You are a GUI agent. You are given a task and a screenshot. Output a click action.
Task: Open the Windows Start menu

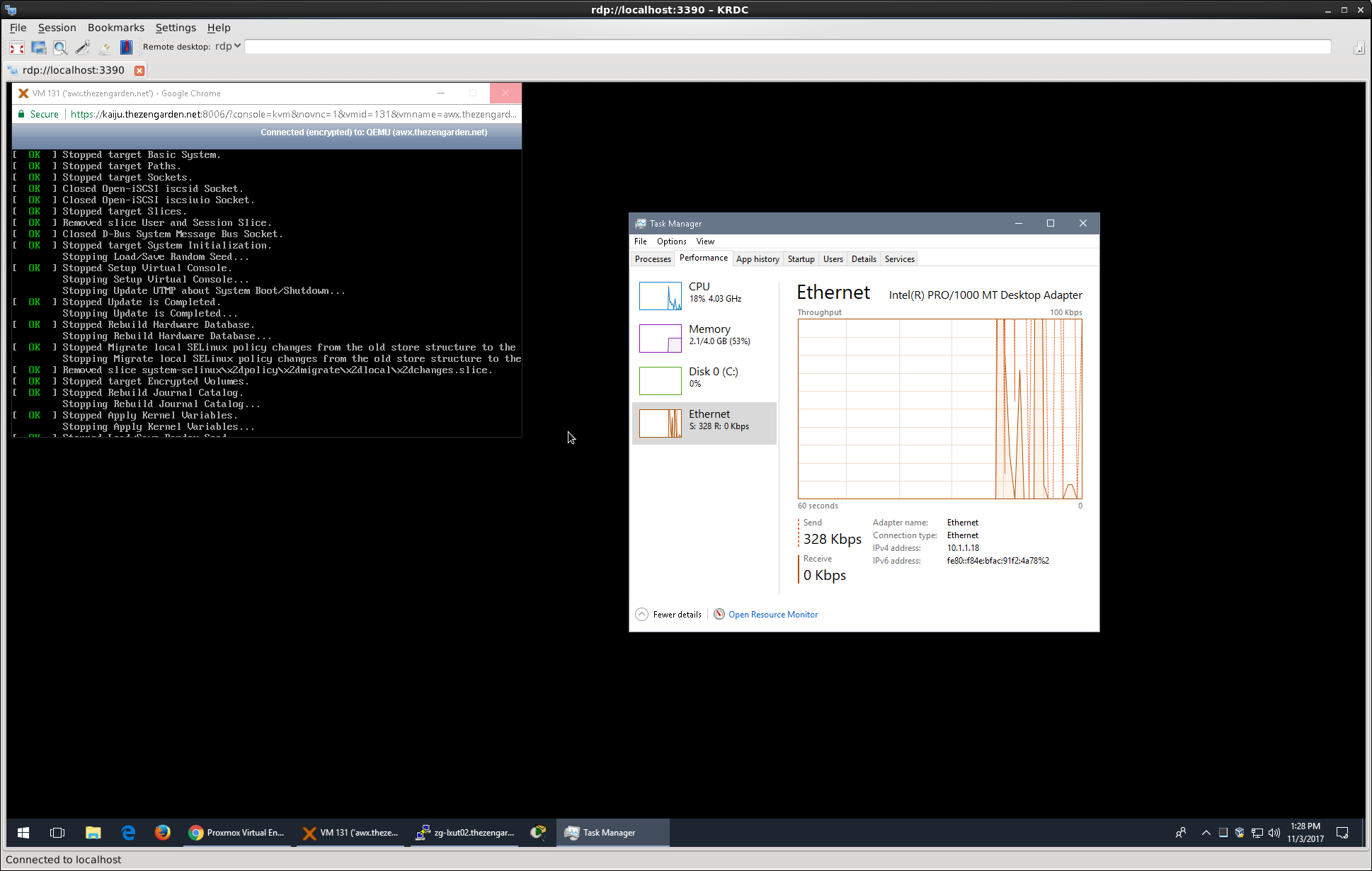click(x=23, y=833)
